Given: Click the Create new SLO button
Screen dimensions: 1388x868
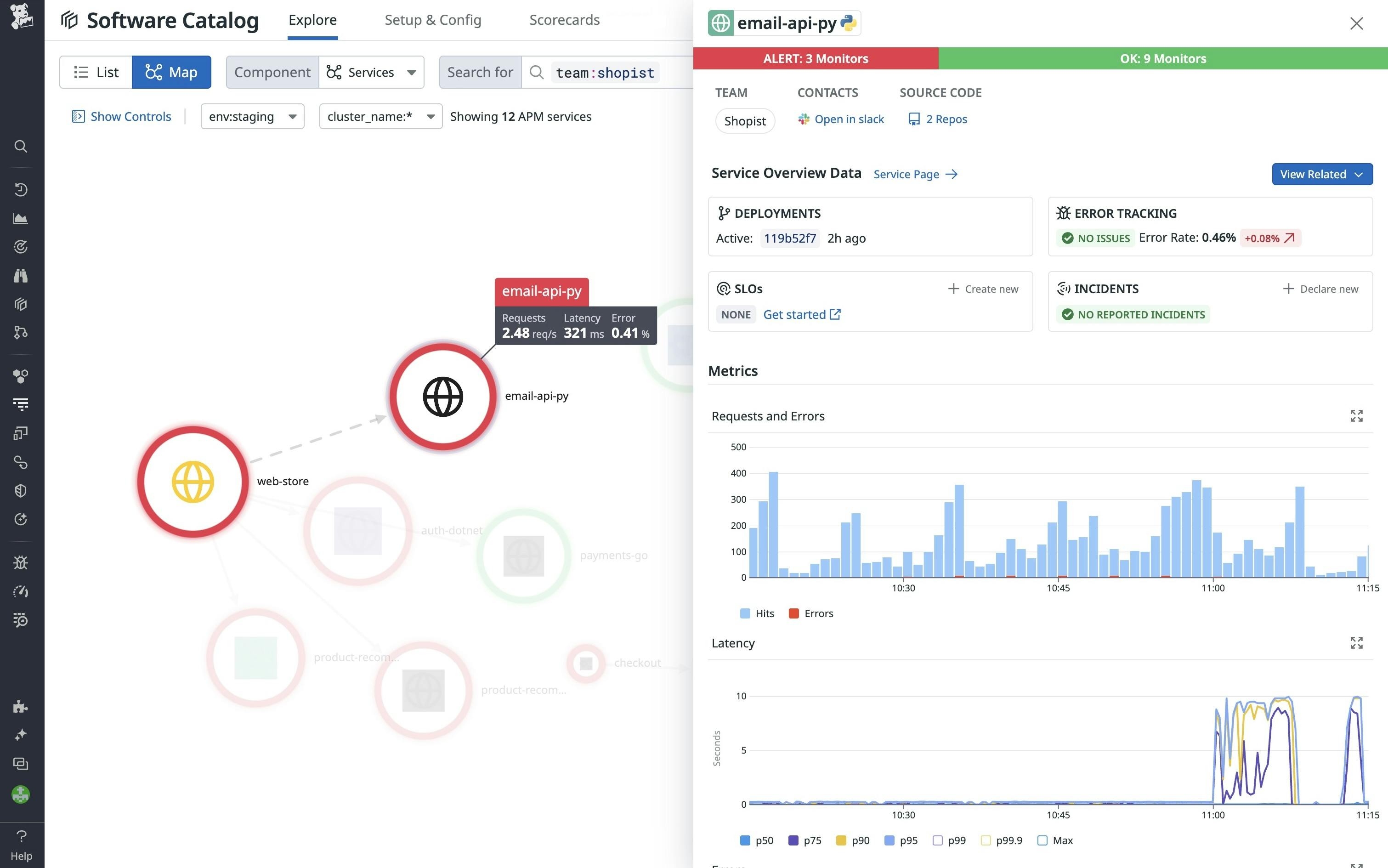Looking at the screenshot, I should 983,289.
